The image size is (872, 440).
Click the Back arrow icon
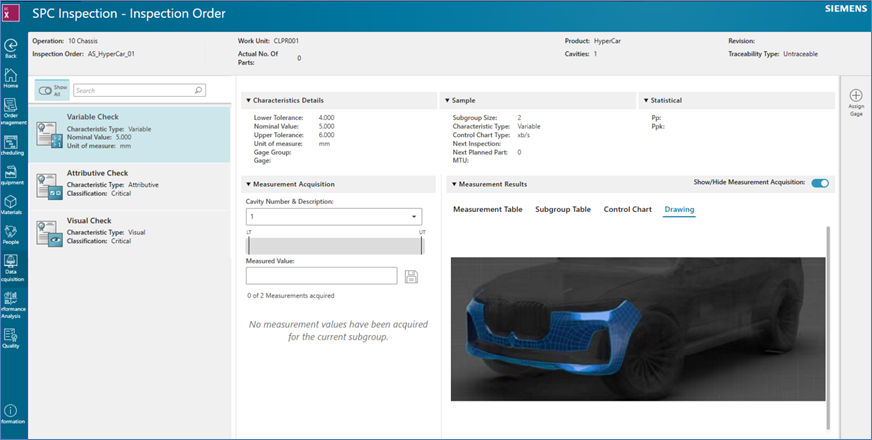pos(10,45)
